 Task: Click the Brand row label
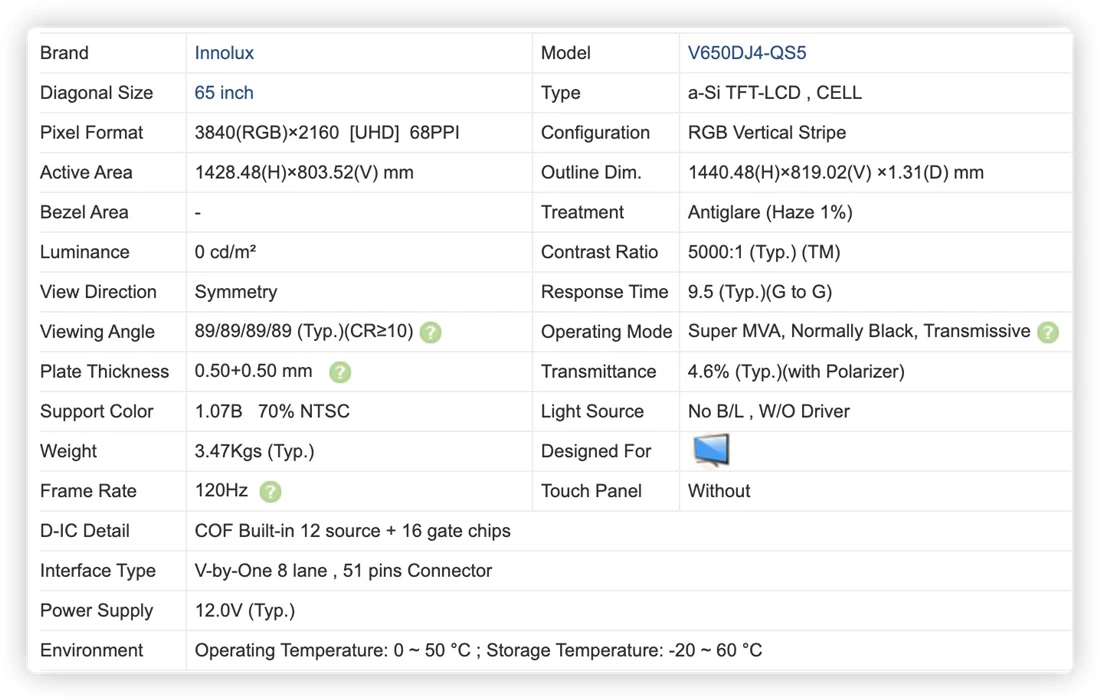tap(64, 53)
